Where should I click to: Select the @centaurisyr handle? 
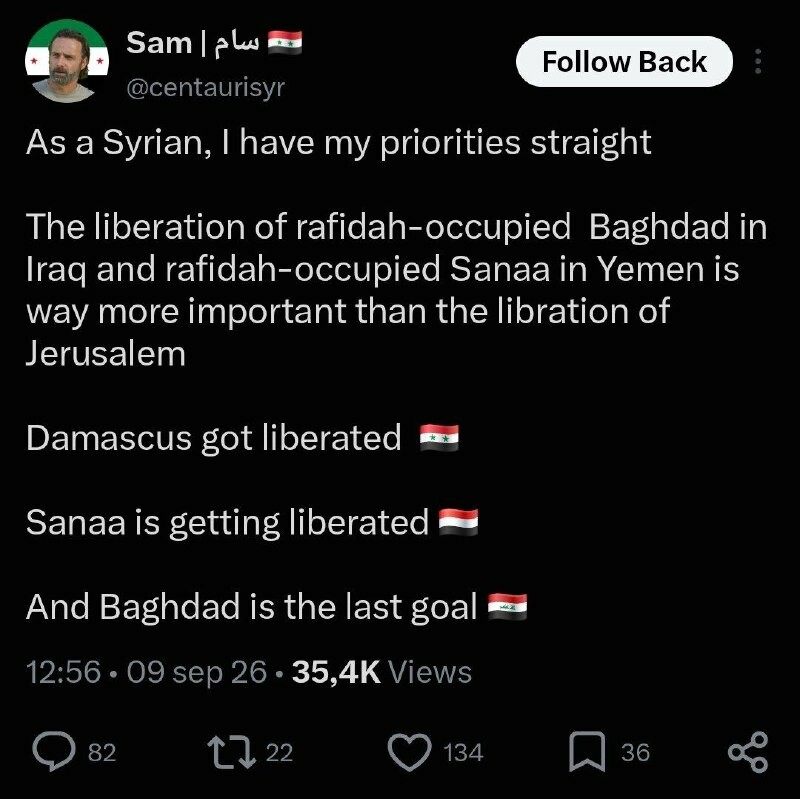[x=206, y=88]
